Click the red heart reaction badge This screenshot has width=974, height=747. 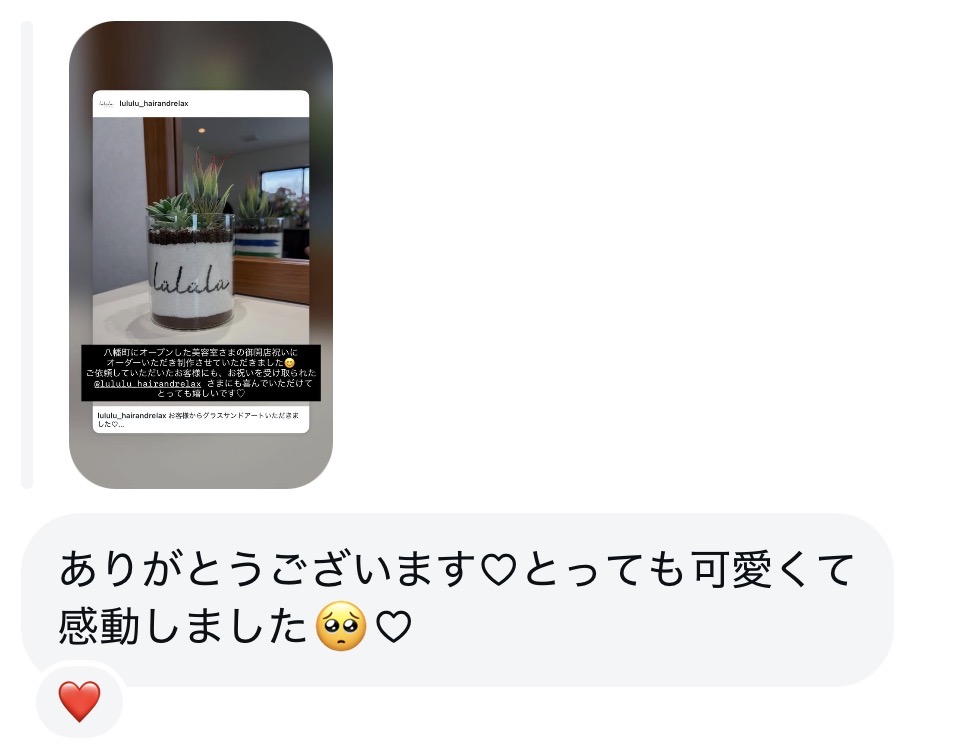click(79, 702)
